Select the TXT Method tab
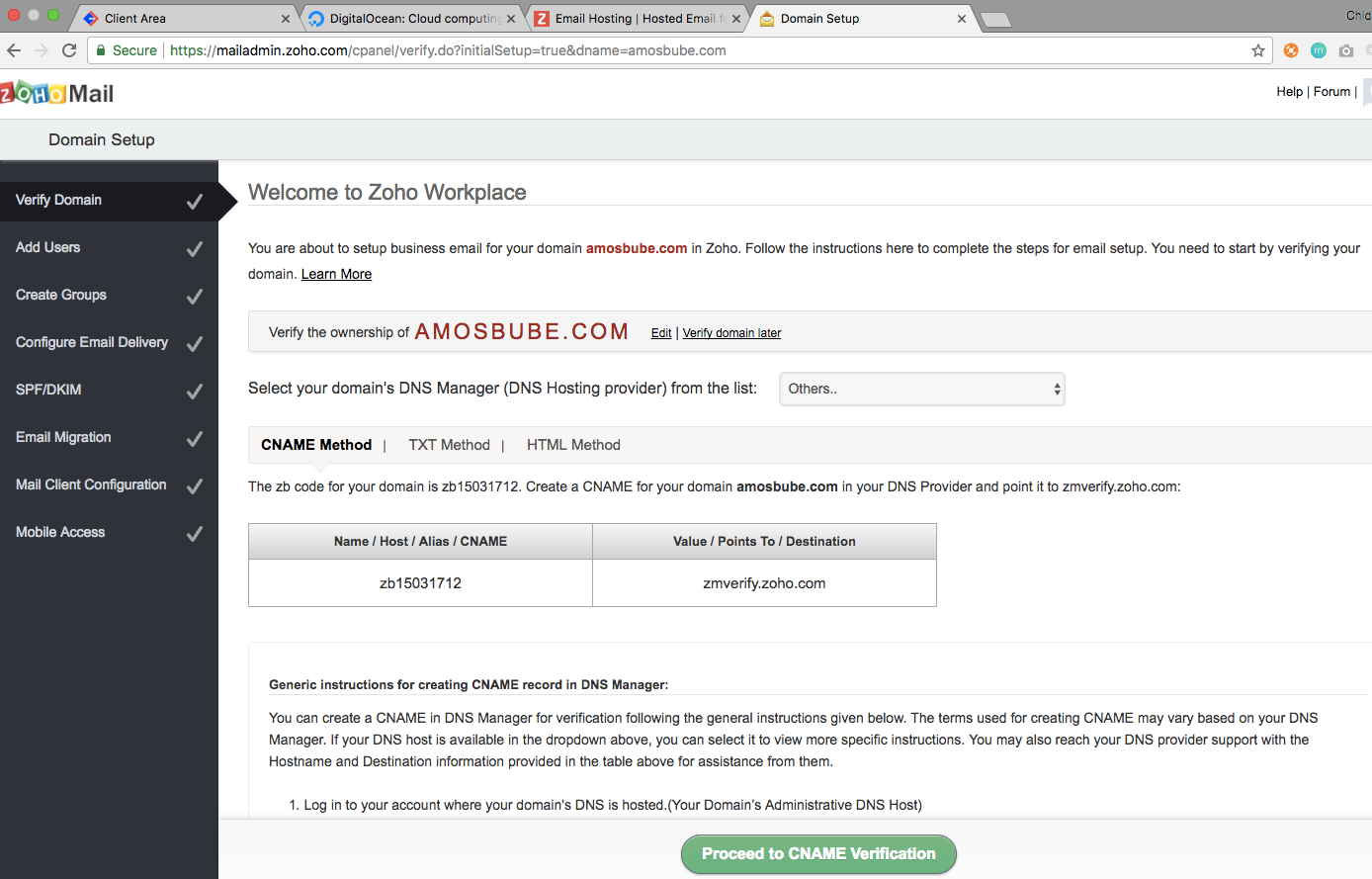The width and height of the screenshot is (1372, 879). click(450, 445)
